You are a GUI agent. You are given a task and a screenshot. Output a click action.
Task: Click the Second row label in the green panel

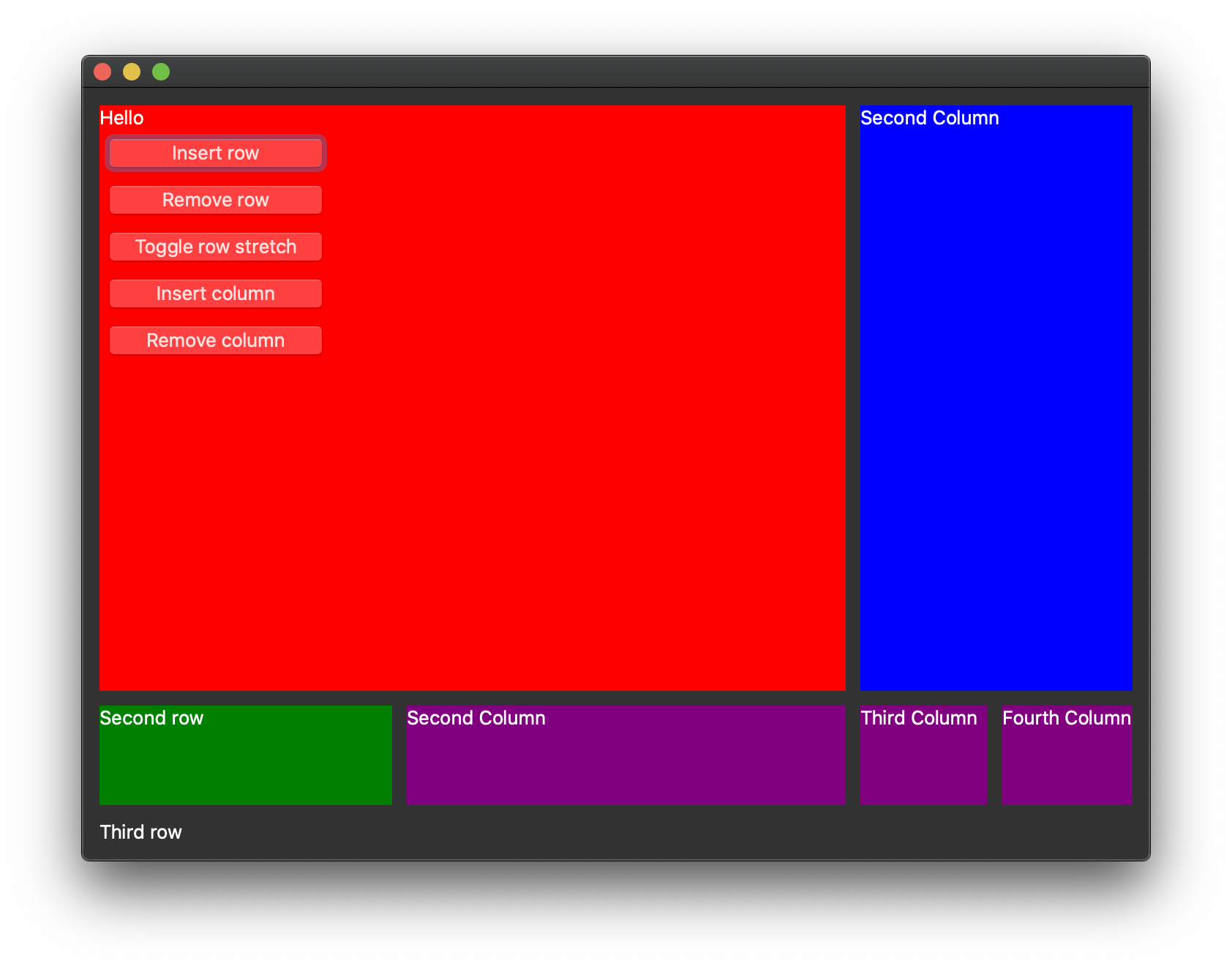click(151, 718)
